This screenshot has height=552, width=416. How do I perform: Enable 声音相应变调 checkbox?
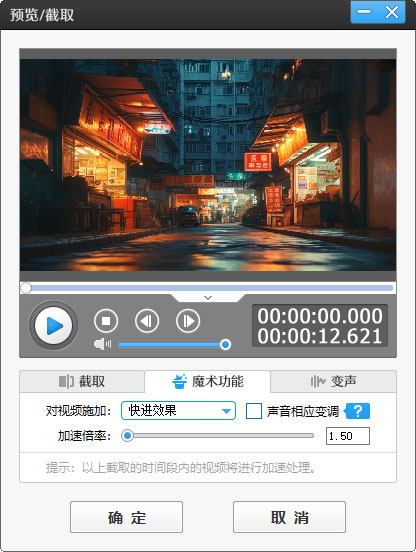pyautogui.click(x=254, y=411)
